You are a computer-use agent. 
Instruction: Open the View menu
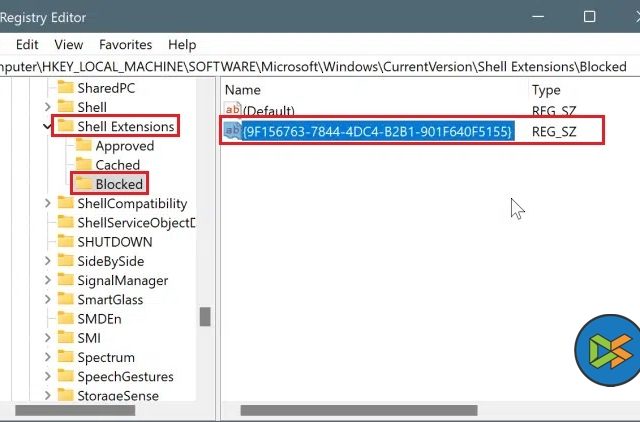coord(69,44)
